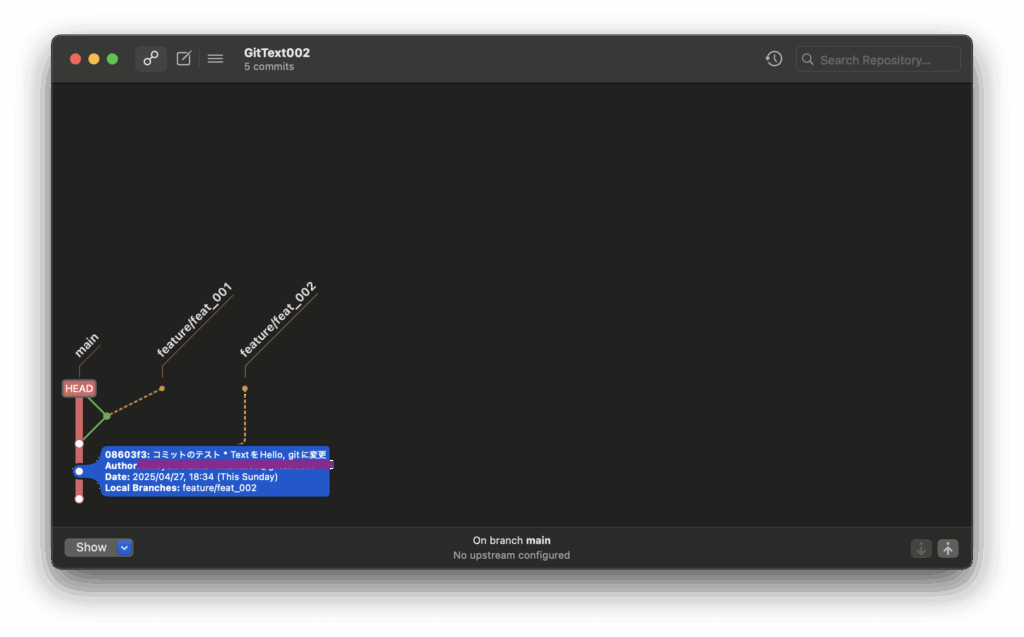
Task: Close the GitText002 window
Action: tap(75, 59)
